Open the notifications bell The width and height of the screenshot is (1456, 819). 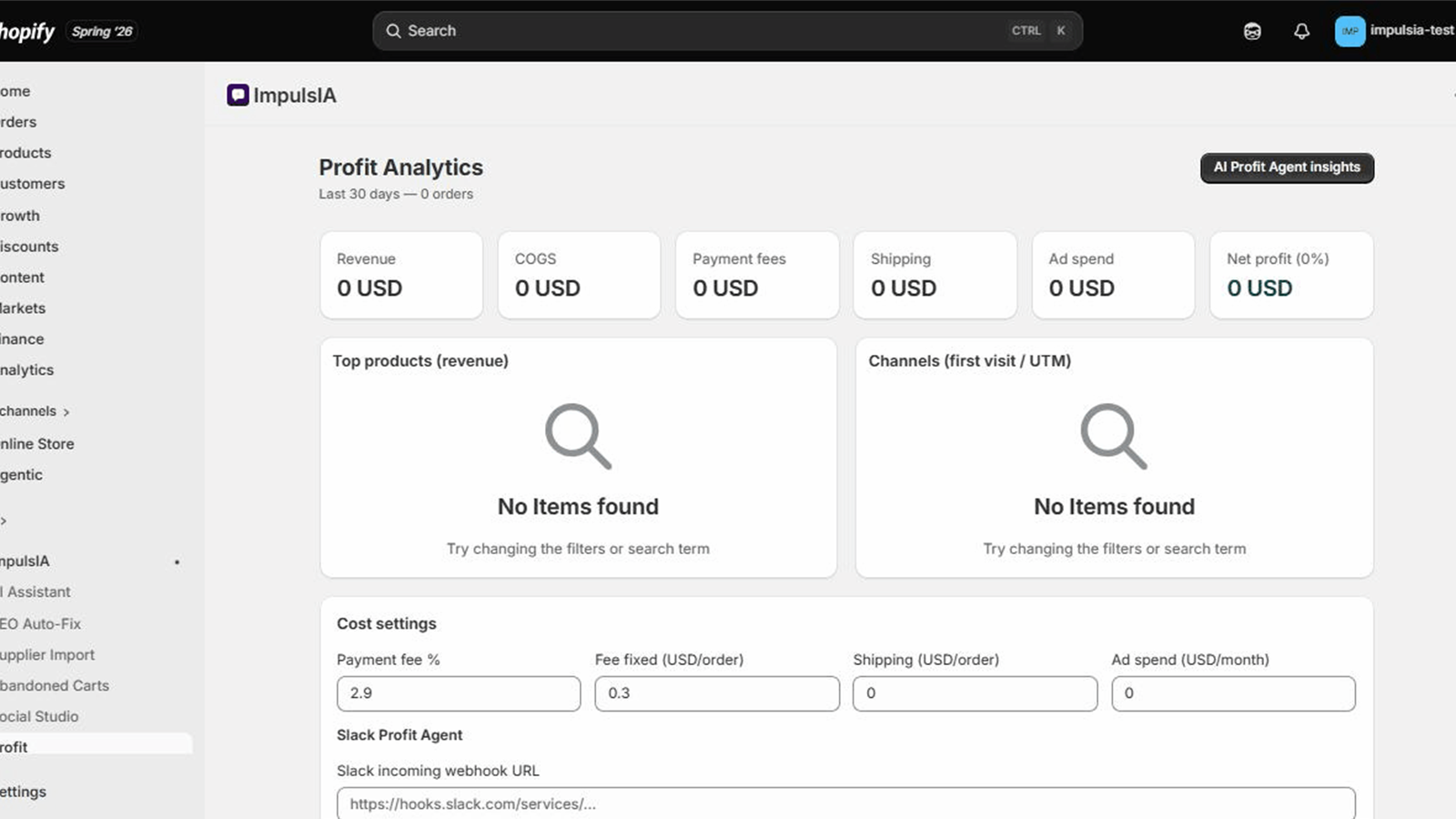(1301, 31)
